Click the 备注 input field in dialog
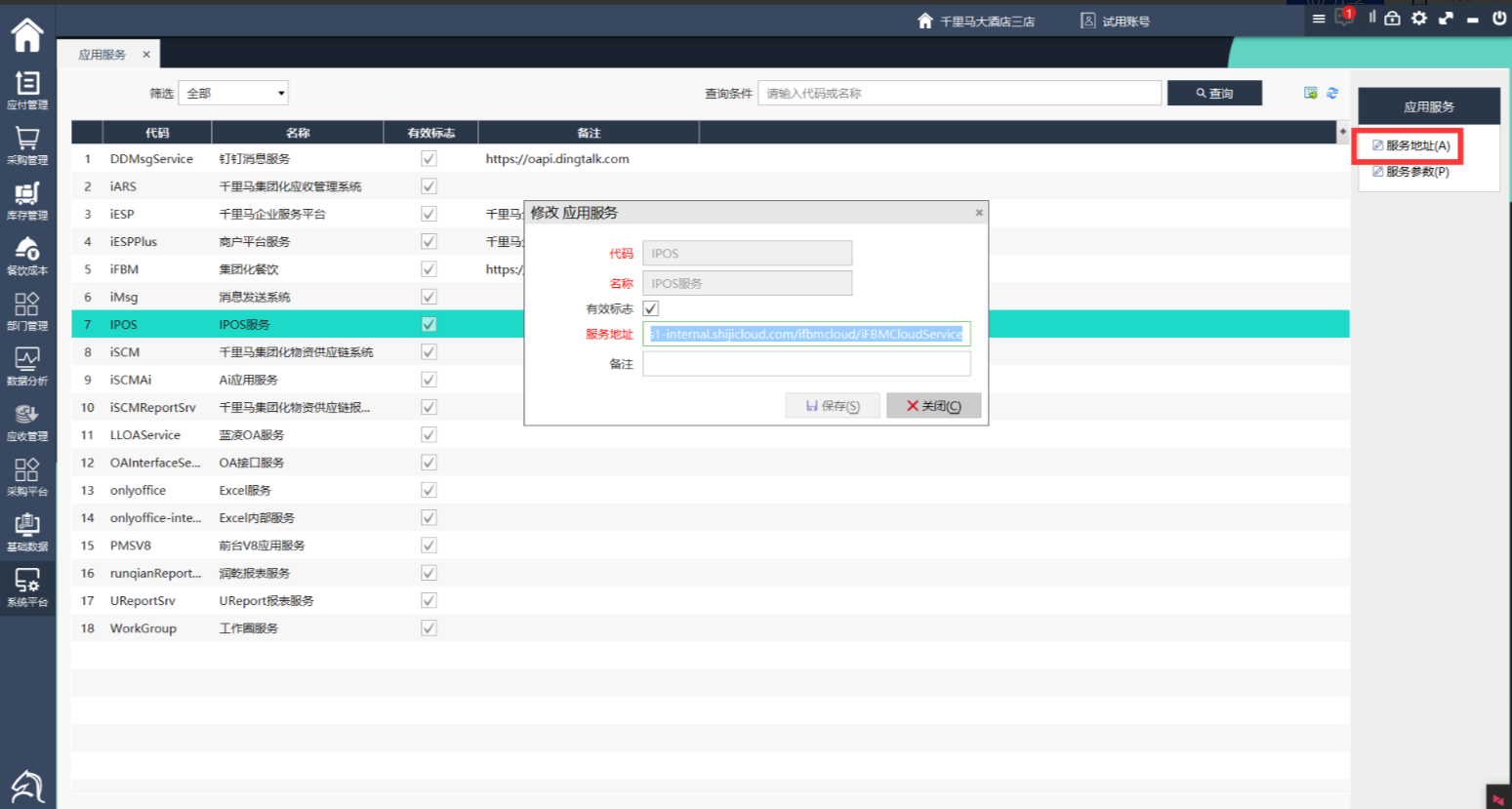 806,364
